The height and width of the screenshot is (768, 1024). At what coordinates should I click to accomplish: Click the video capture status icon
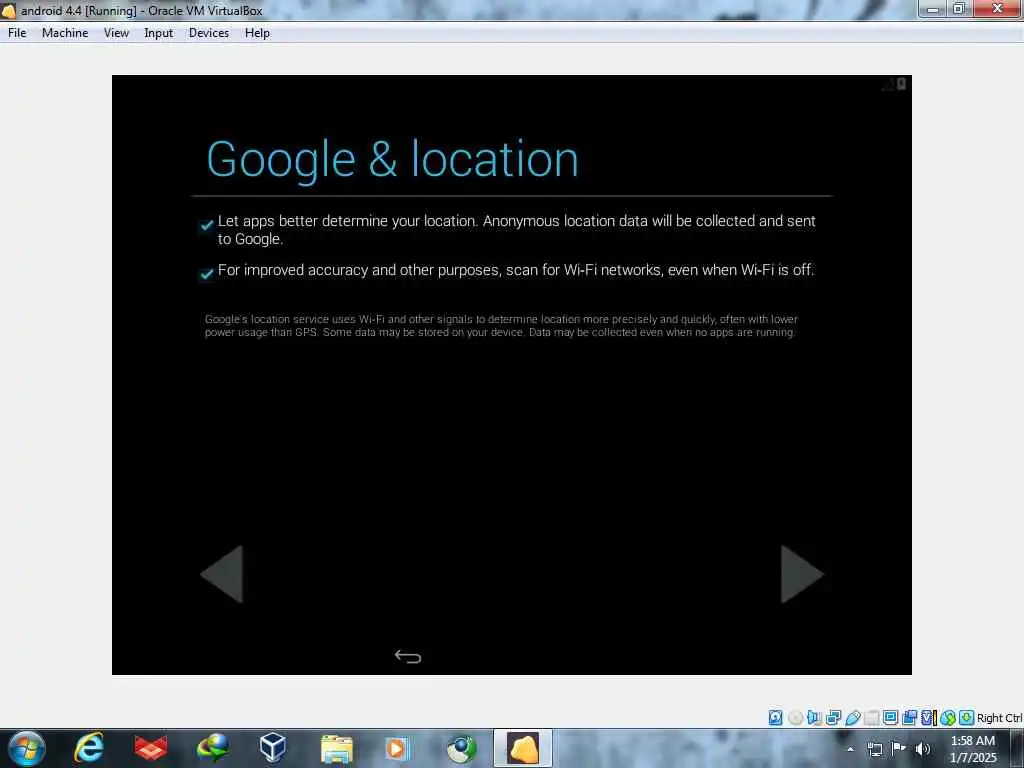coord(909,718)
